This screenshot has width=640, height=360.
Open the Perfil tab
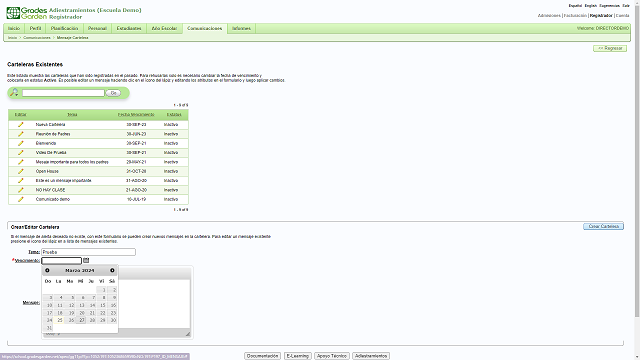point(36,29)
